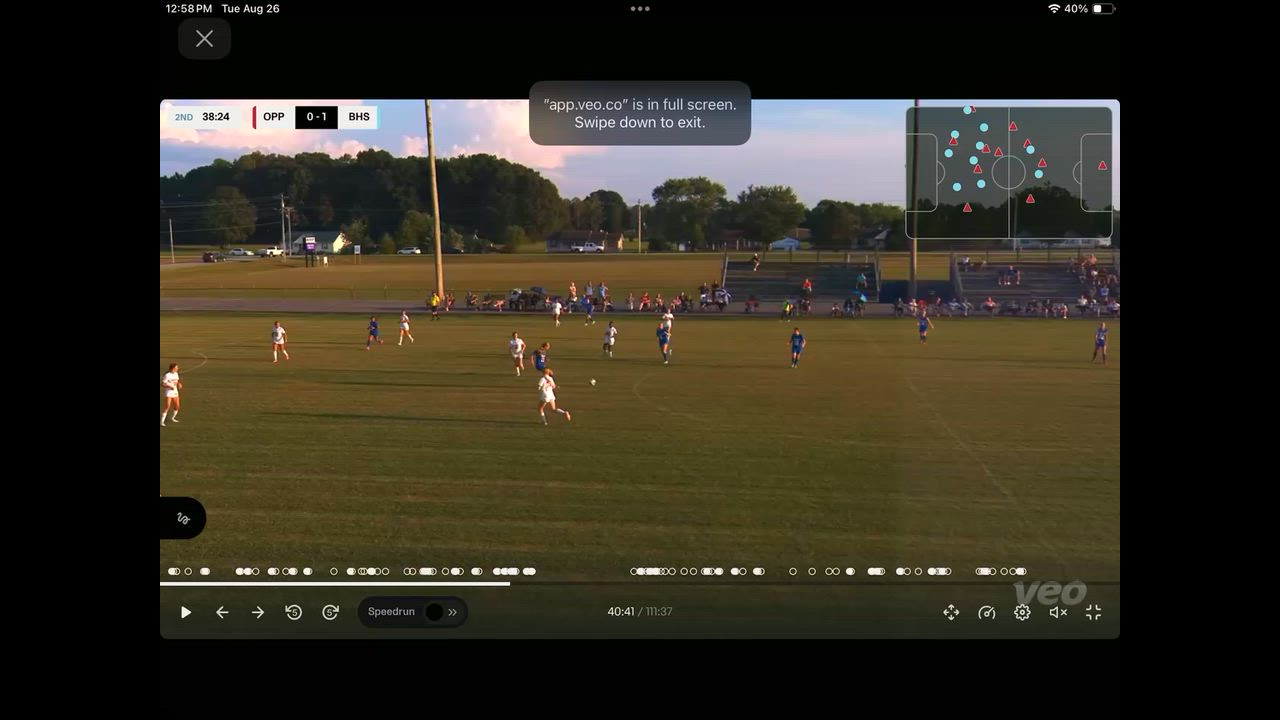This screenshot has width=1280, height=720.
Task: Jump to next event with right arrow
Action: [258, 612]
